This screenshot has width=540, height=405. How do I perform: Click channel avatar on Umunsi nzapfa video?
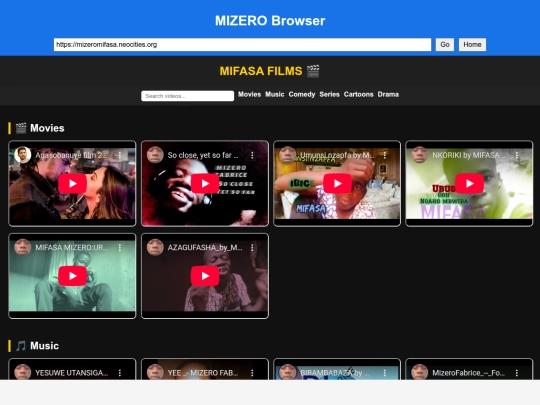(288, 155)
